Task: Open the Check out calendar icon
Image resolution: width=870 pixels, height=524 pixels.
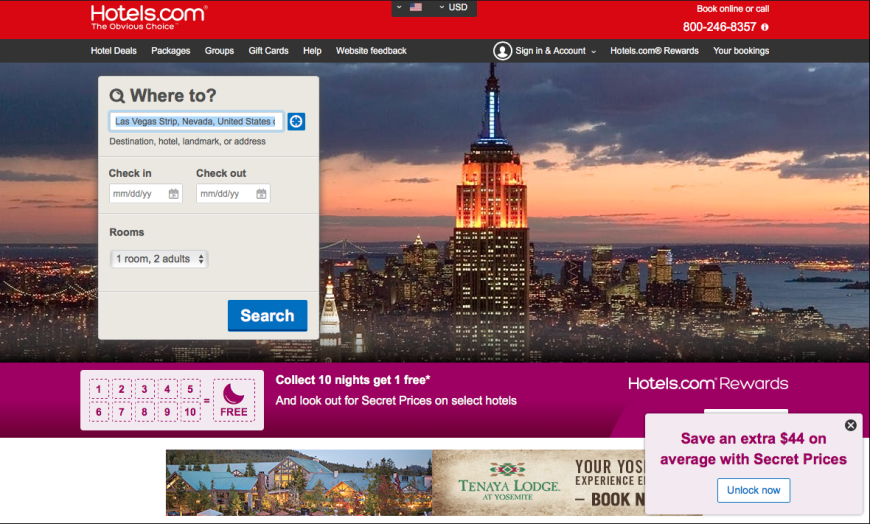Action: click(261, 194)
